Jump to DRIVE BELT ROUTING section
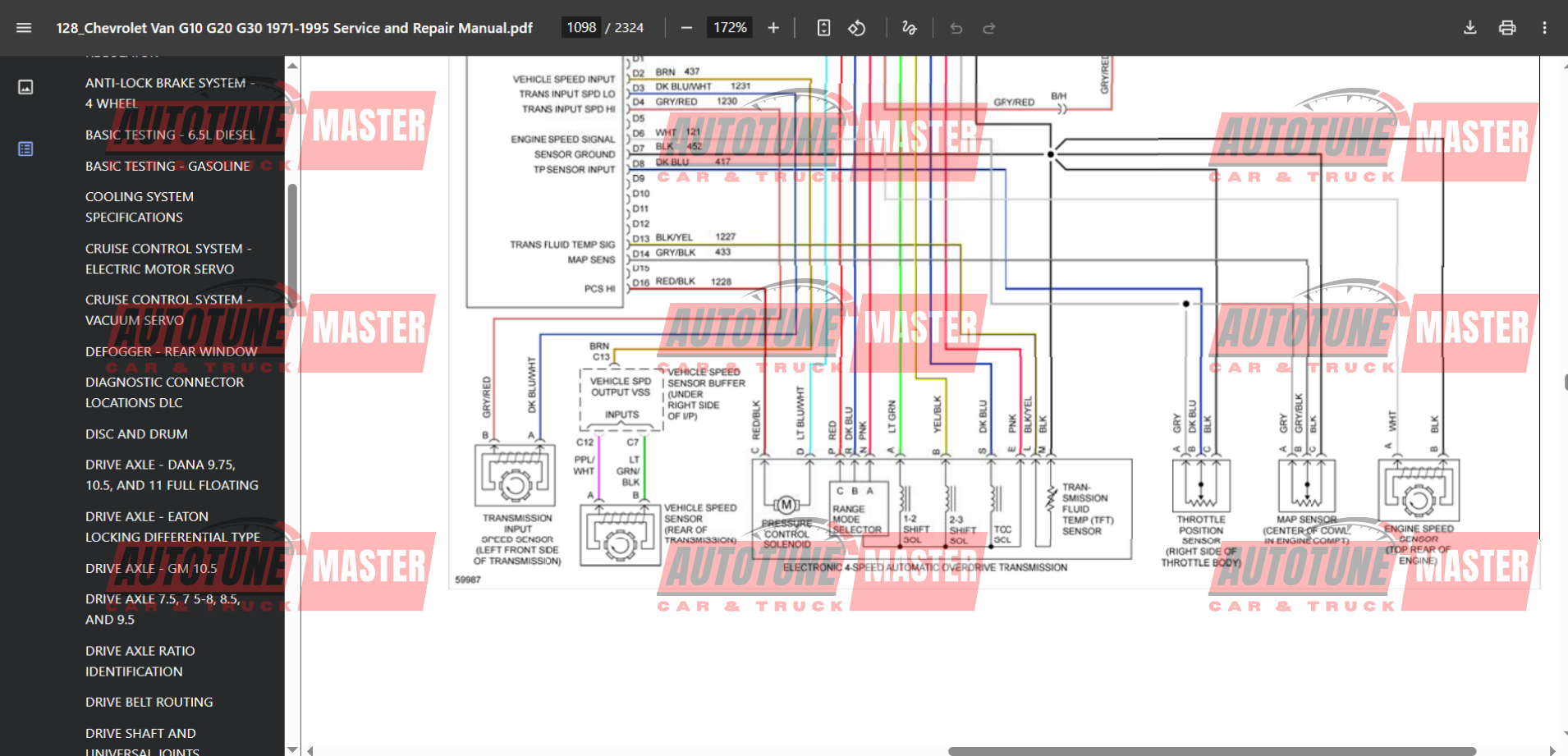The width and height of the screenshot is (1568, 756). click(x=149, y=702)
